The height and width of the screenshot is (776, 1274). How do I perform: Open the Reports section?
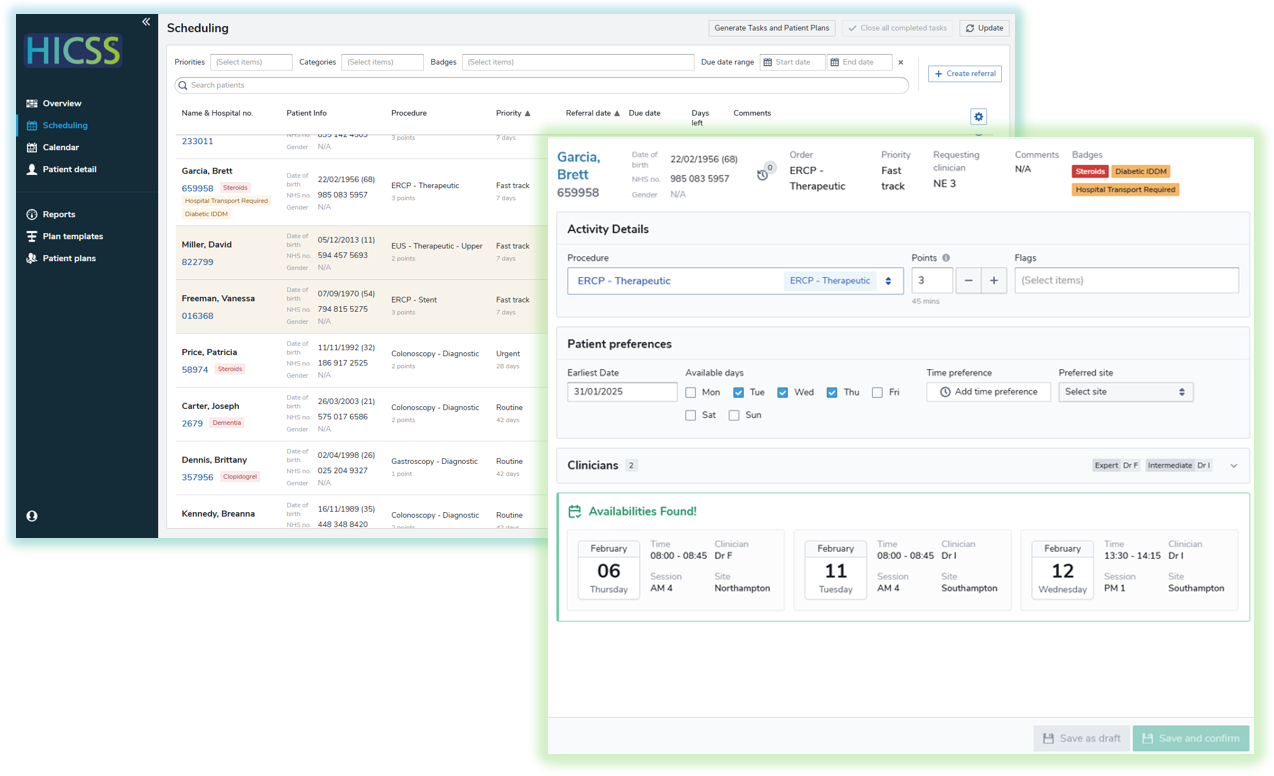pyautogui.click(x=29, y=214)
